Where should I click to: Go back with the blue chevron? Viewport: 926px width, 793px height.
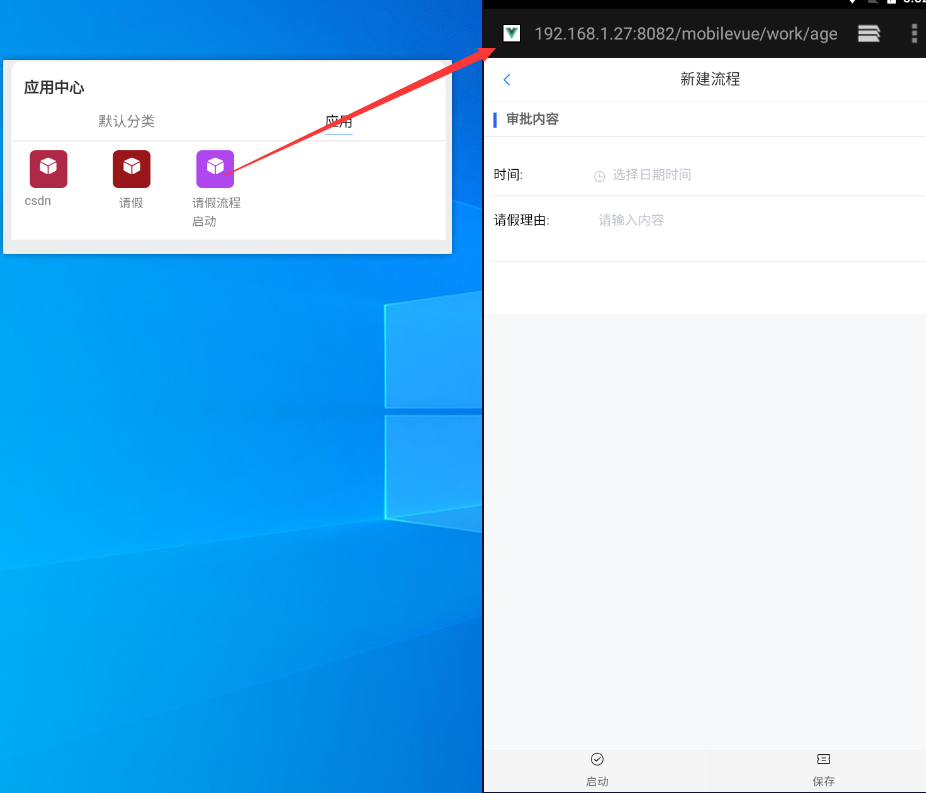(x=507, y=80)
